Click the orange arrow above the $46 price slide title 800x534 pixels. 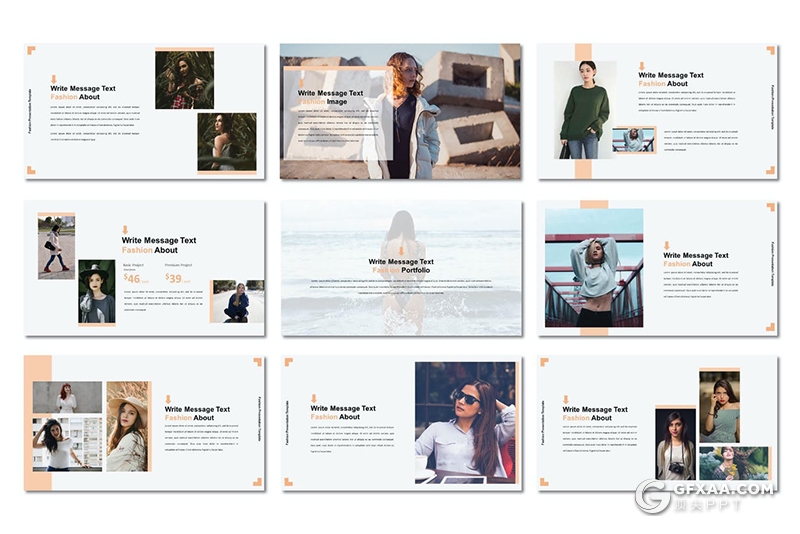pyautogui.click(x=125, y=229)
